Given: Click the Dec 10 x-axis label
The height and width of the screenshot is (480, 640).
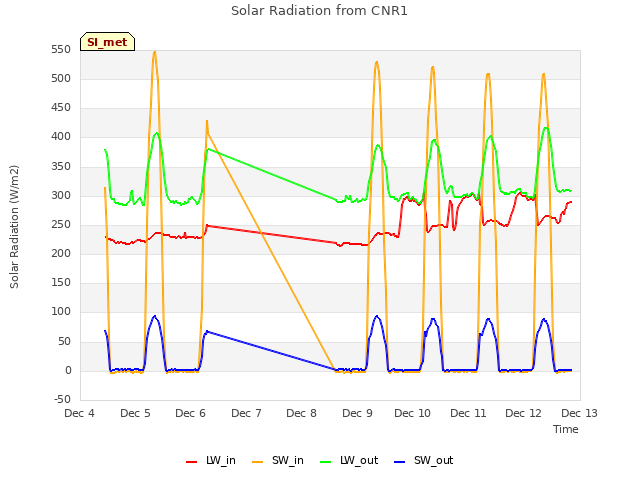Looking at the screenshot, I should coord(413,413).
